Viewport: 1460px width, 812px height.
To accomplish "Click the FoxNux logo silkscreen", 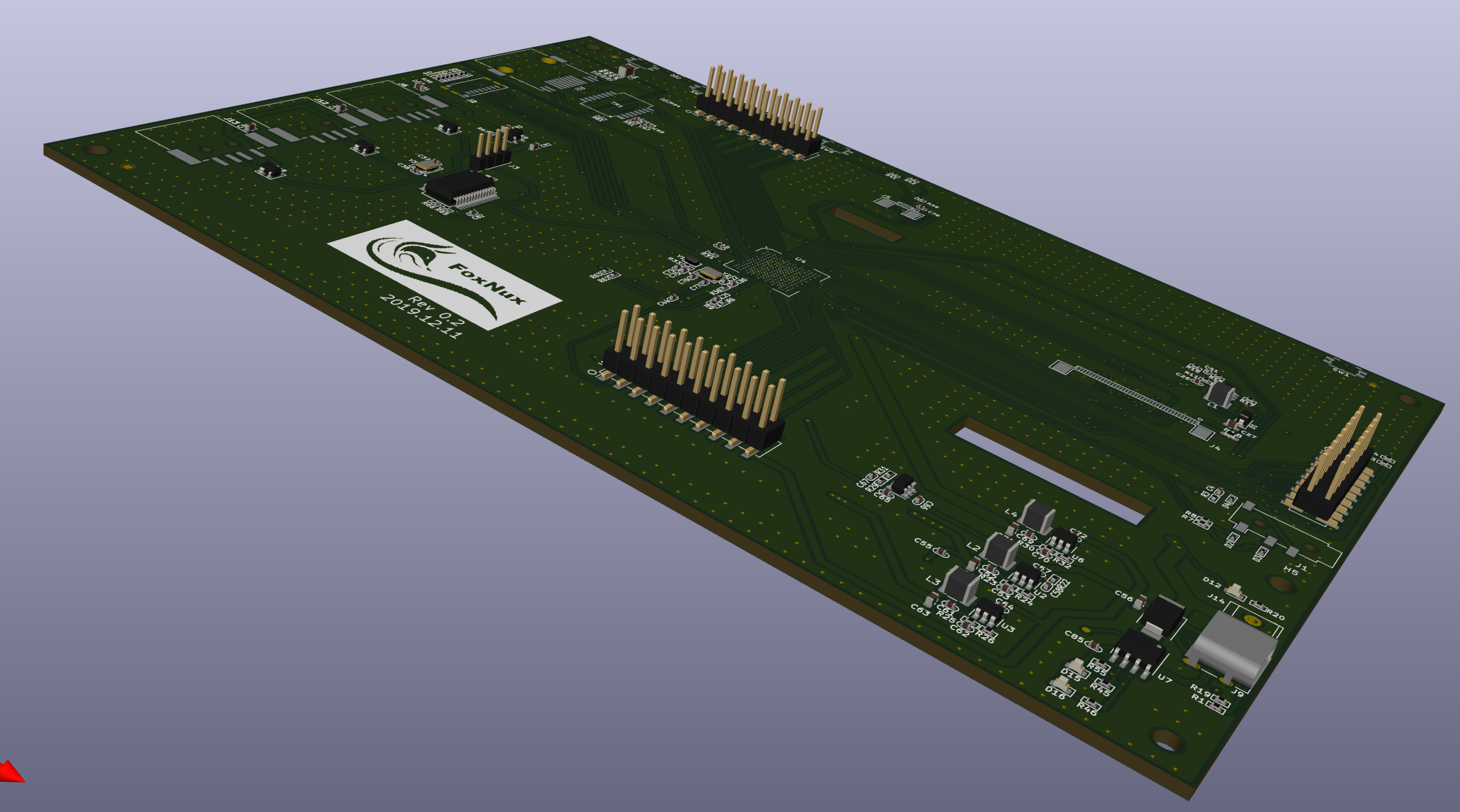I will coord(443,273).
